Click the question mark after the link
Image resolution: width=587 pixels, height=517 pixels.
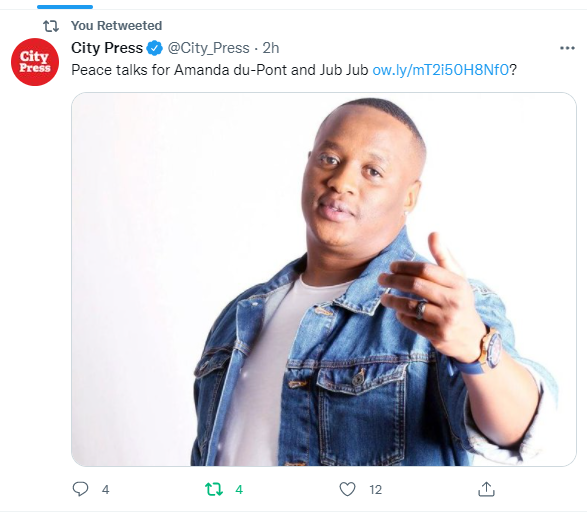tap(513, 70)
